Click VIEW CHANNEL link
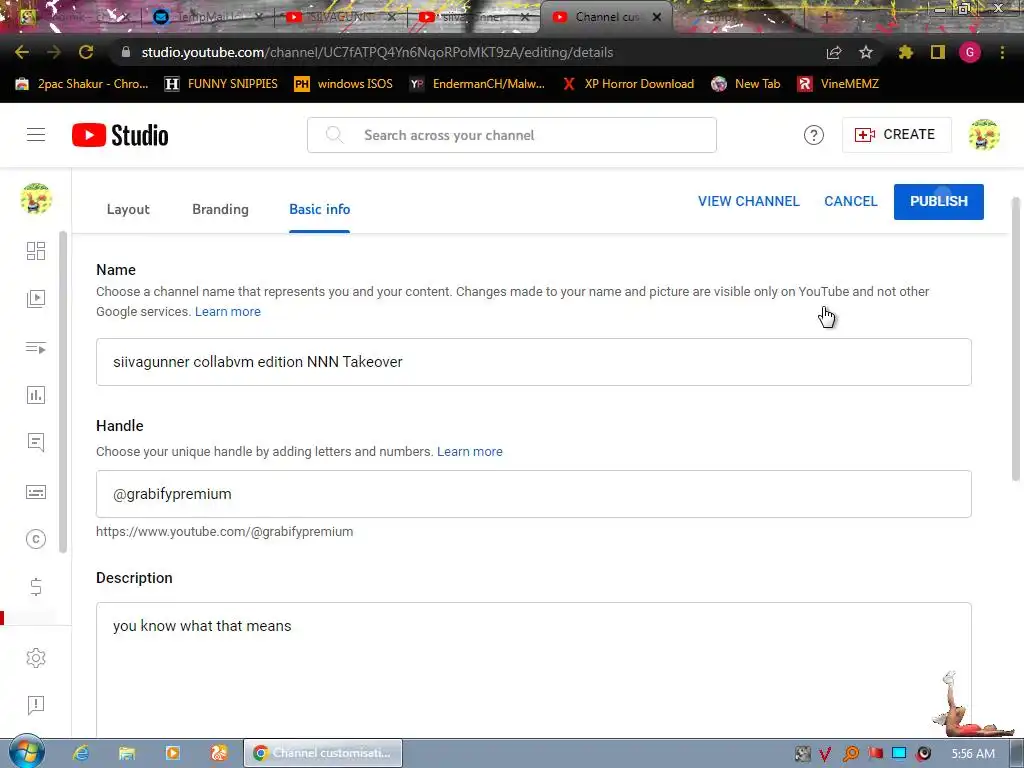The height and width of the screenshot is (768, 1024). [x=748, y=201]
